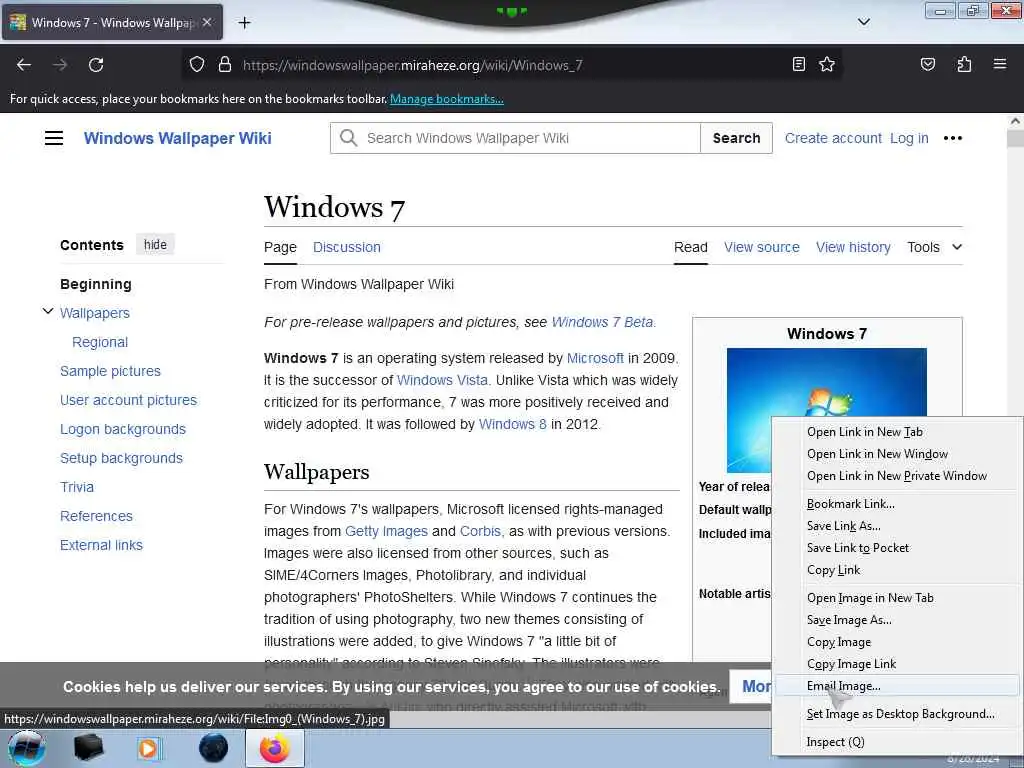
Task: Follow the Getty Images link
Action: pos(386,531)
